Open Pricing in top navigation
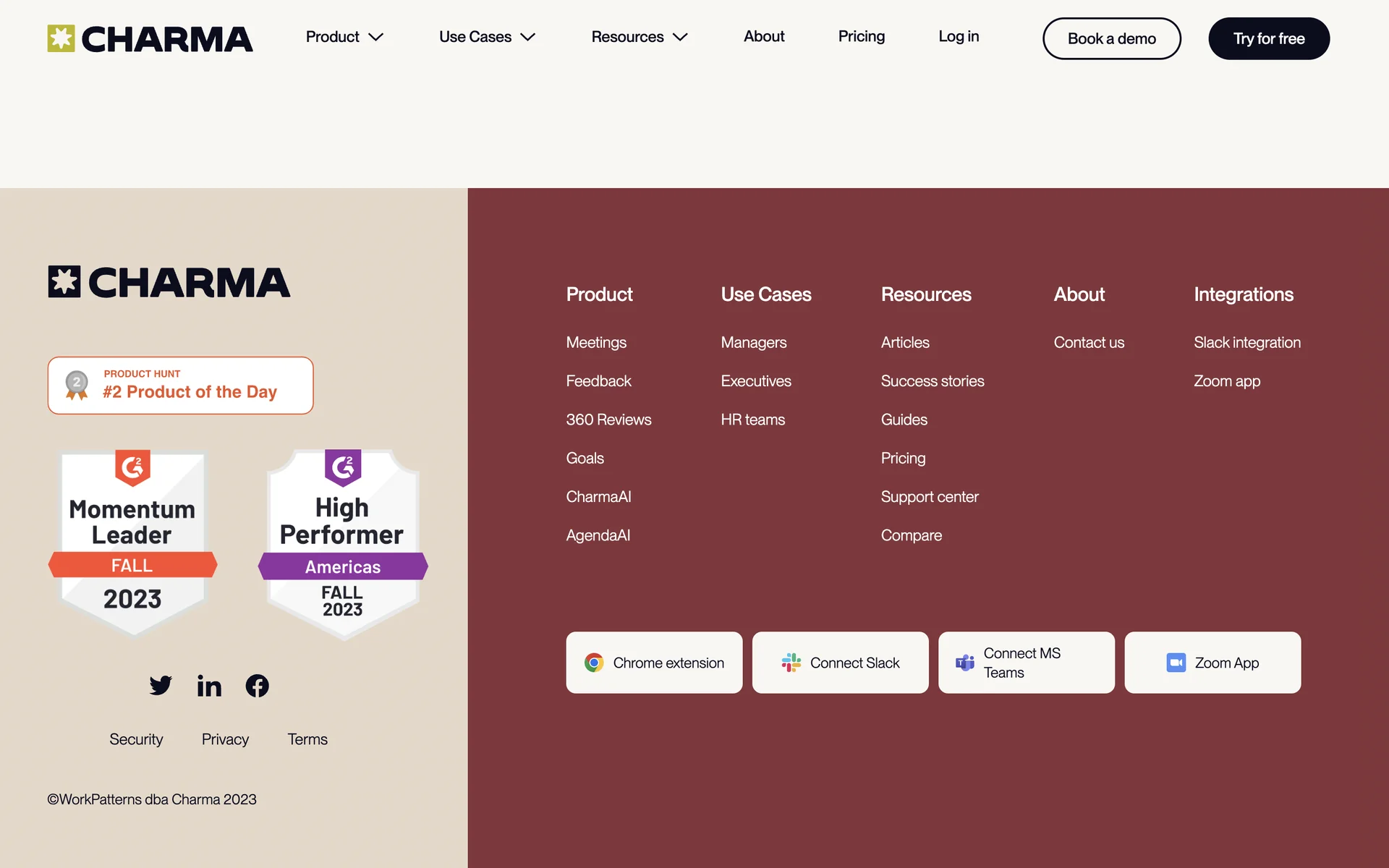1389x868 pixels. click(x=861, y=36)
